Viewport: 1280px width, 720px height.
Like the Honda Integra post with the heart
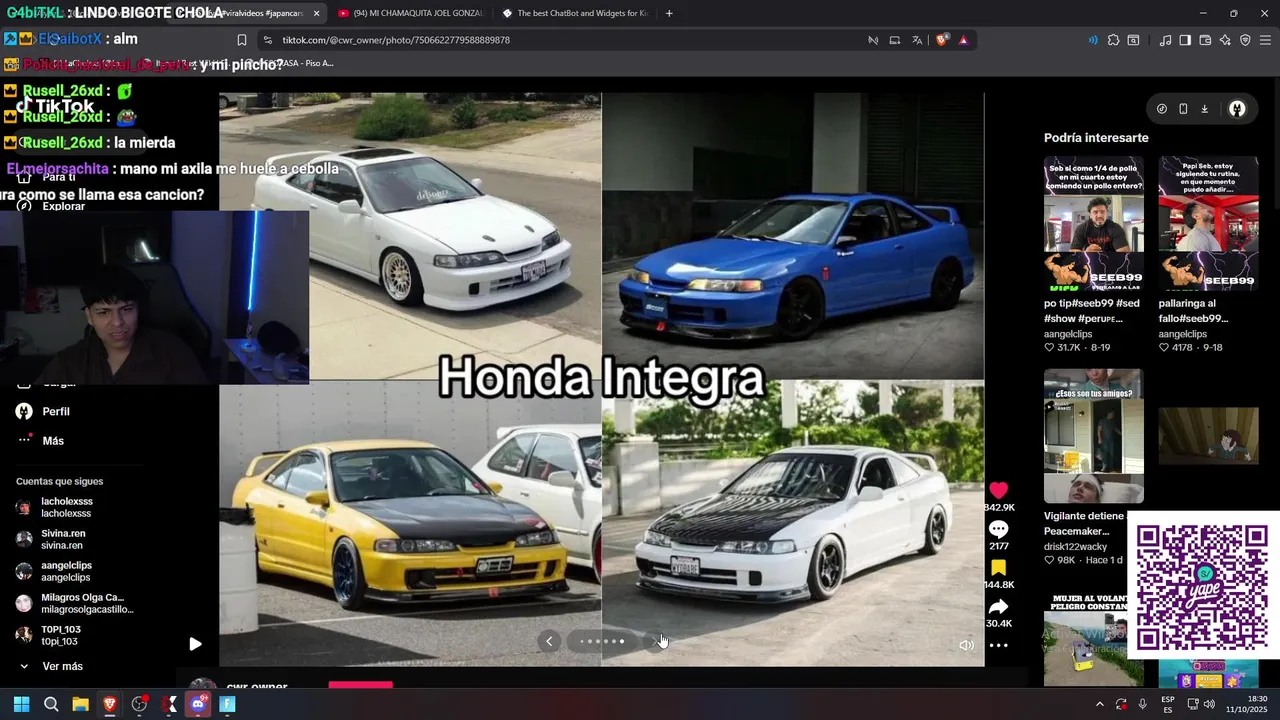(998, 490)
